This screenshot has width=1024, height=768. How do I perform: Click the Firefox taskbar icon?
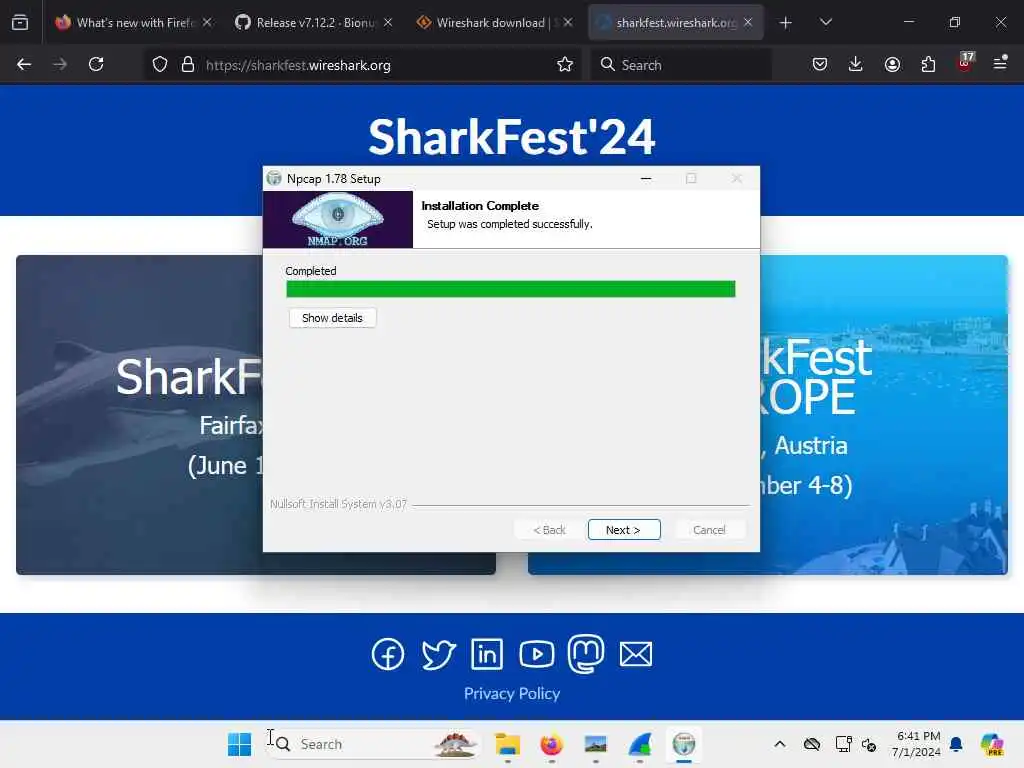point(552,744)
